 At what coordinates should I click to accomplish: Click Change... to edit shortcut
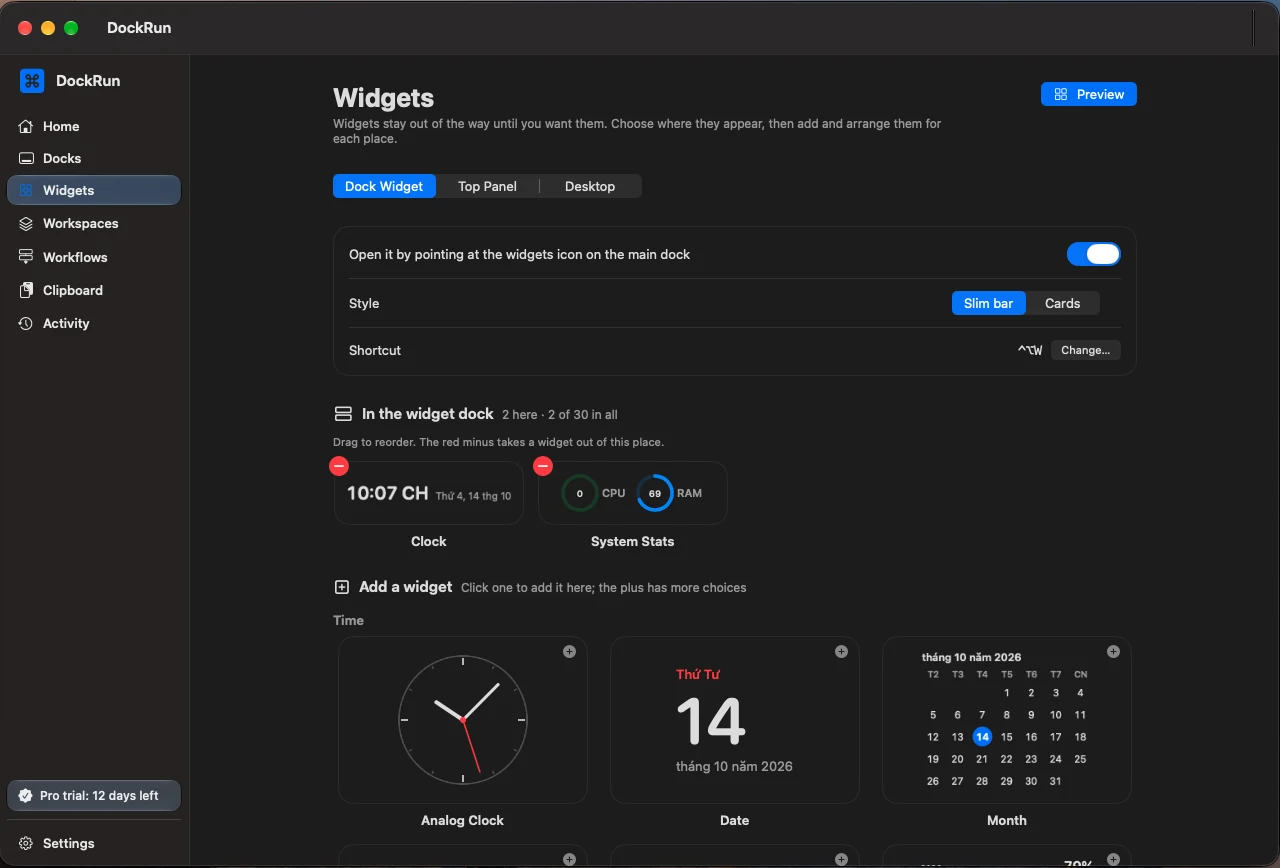tap(1086, 350)
